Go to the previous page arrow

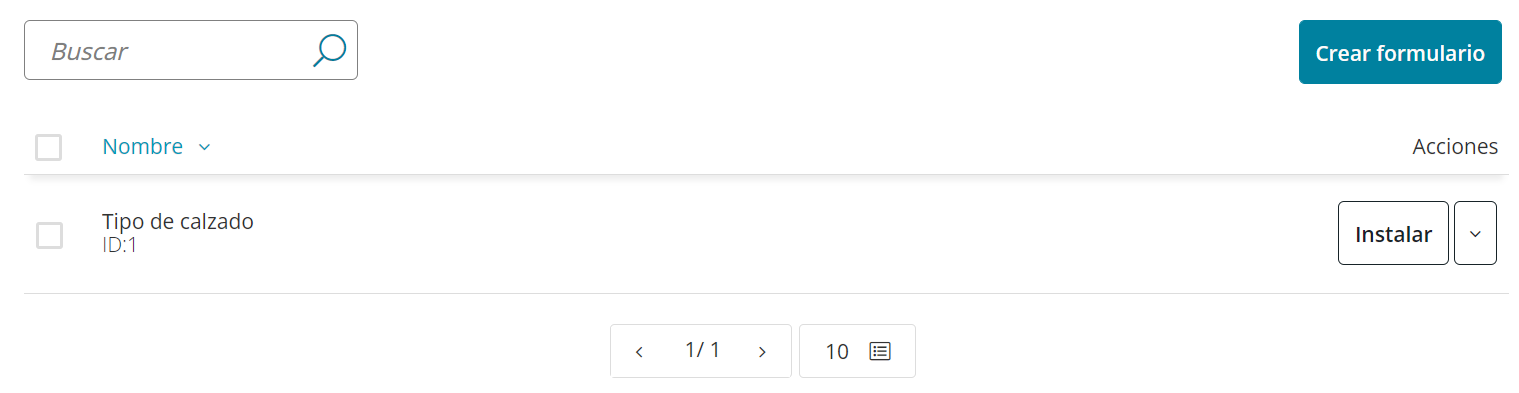click(639, 352)
